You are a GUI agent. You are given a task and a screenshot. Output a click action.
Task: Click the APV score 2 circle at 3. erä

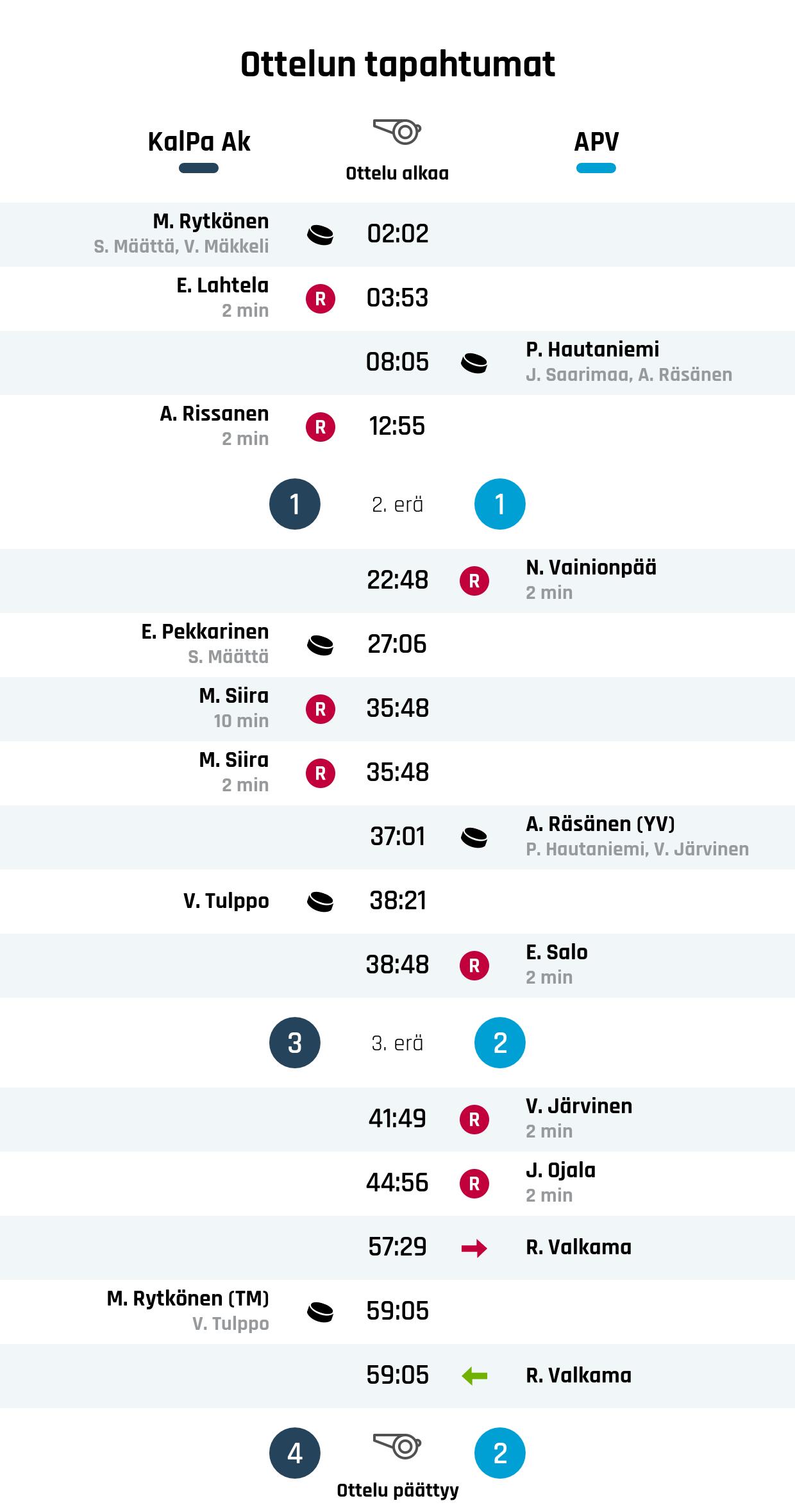click(500, 1043)
